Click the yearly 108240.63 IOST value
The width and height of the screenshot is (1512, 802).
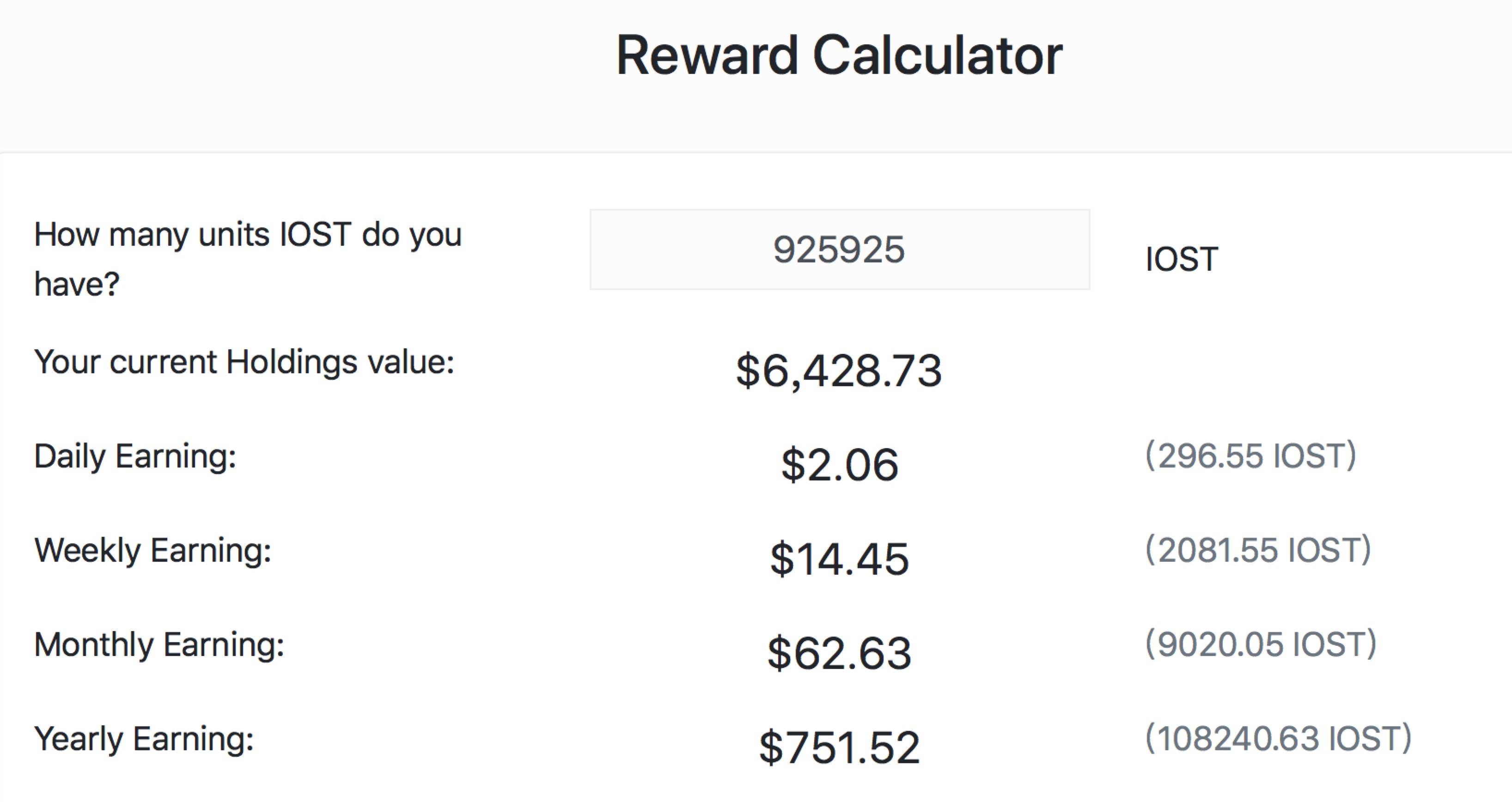click(1278, 739)
